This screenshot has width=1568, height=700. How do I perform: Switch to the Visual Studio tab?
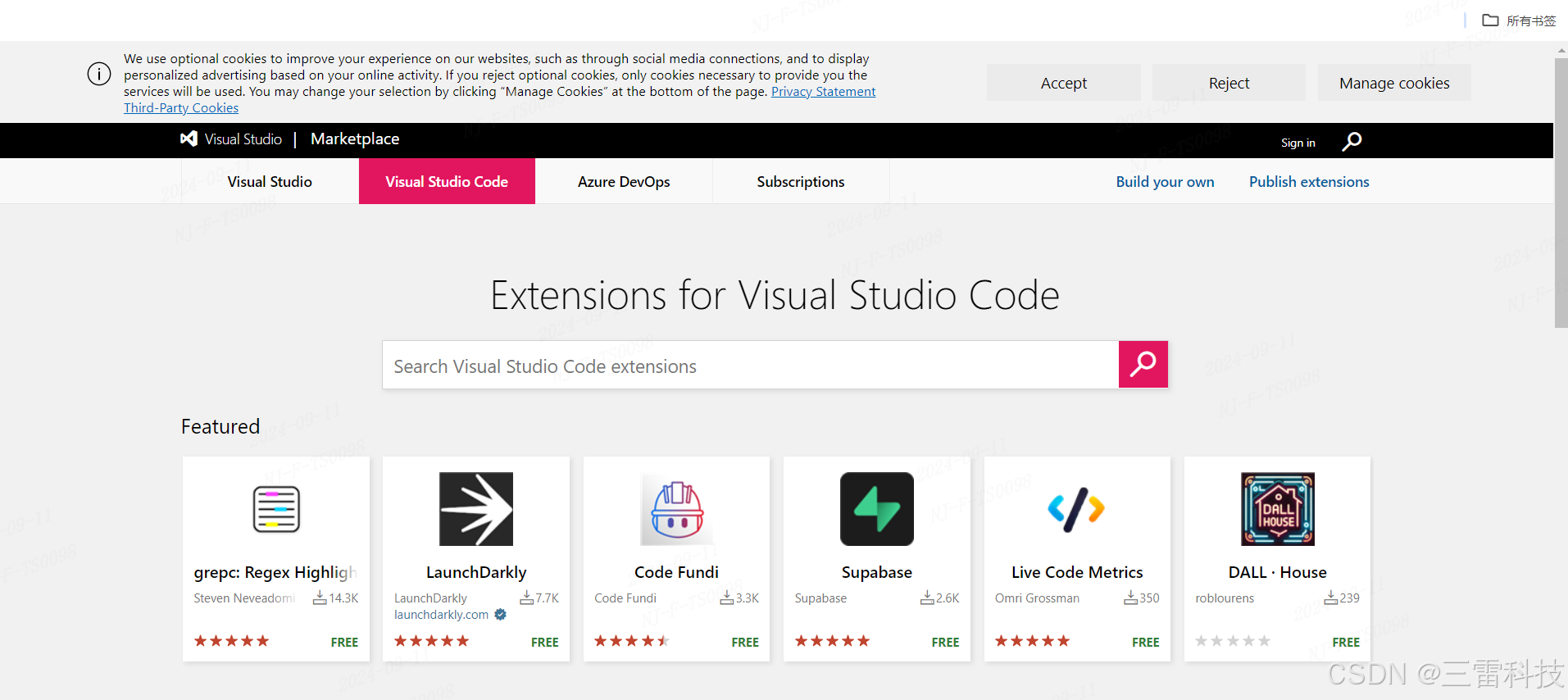(270, 181)
